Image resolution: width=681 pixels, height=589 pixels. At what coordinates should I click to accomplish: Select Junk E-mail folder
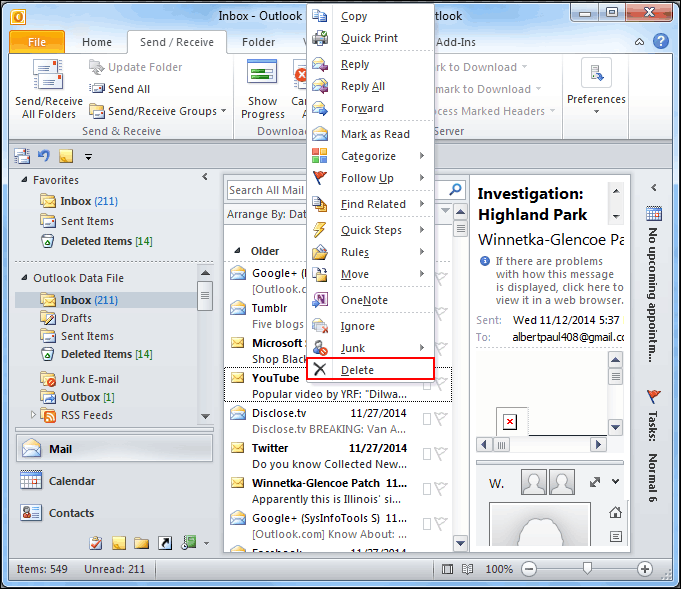(89, 379)
